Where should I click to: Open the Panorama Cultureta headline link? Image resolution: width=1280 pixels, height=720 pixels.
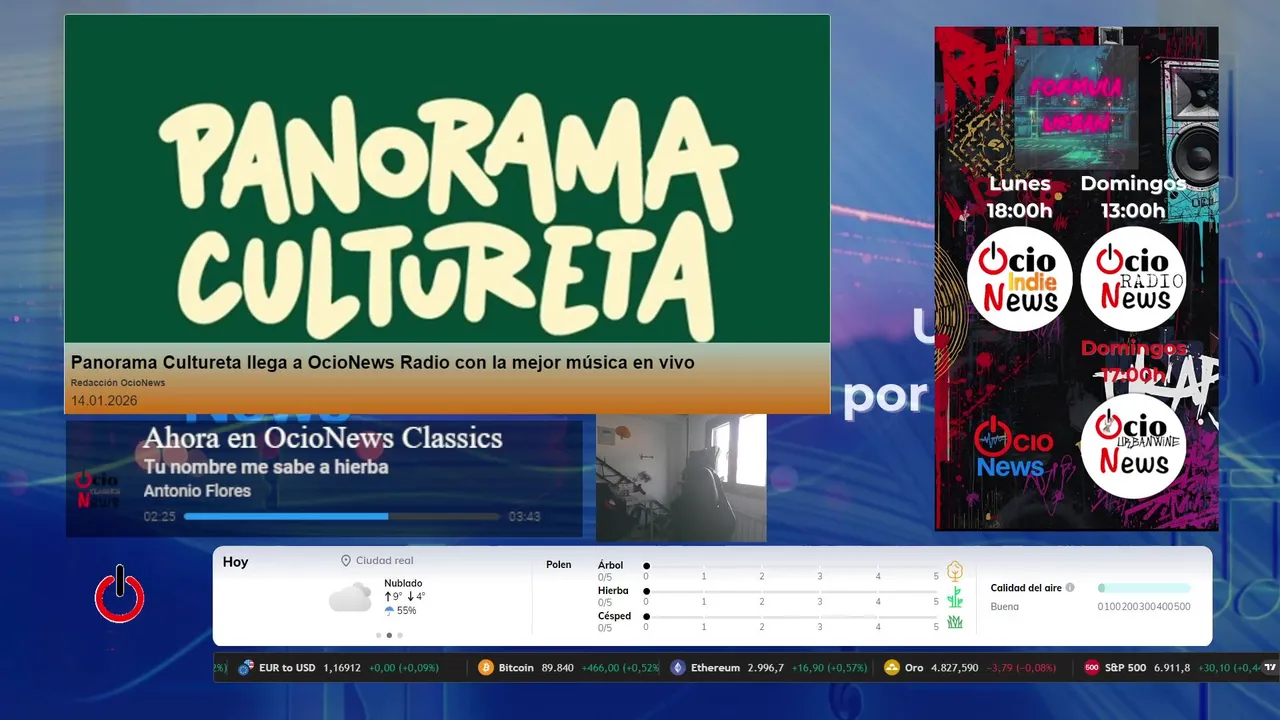pos(383,362)
